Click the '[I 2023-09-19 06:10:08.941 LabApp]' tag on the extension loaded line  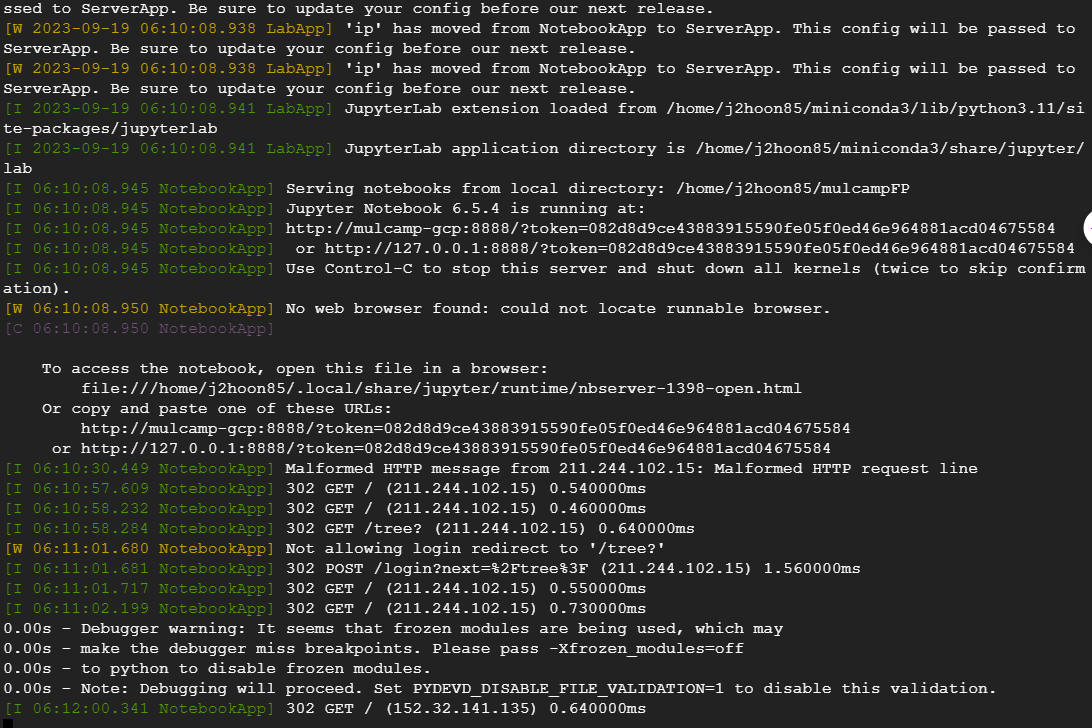pos(169,109)
